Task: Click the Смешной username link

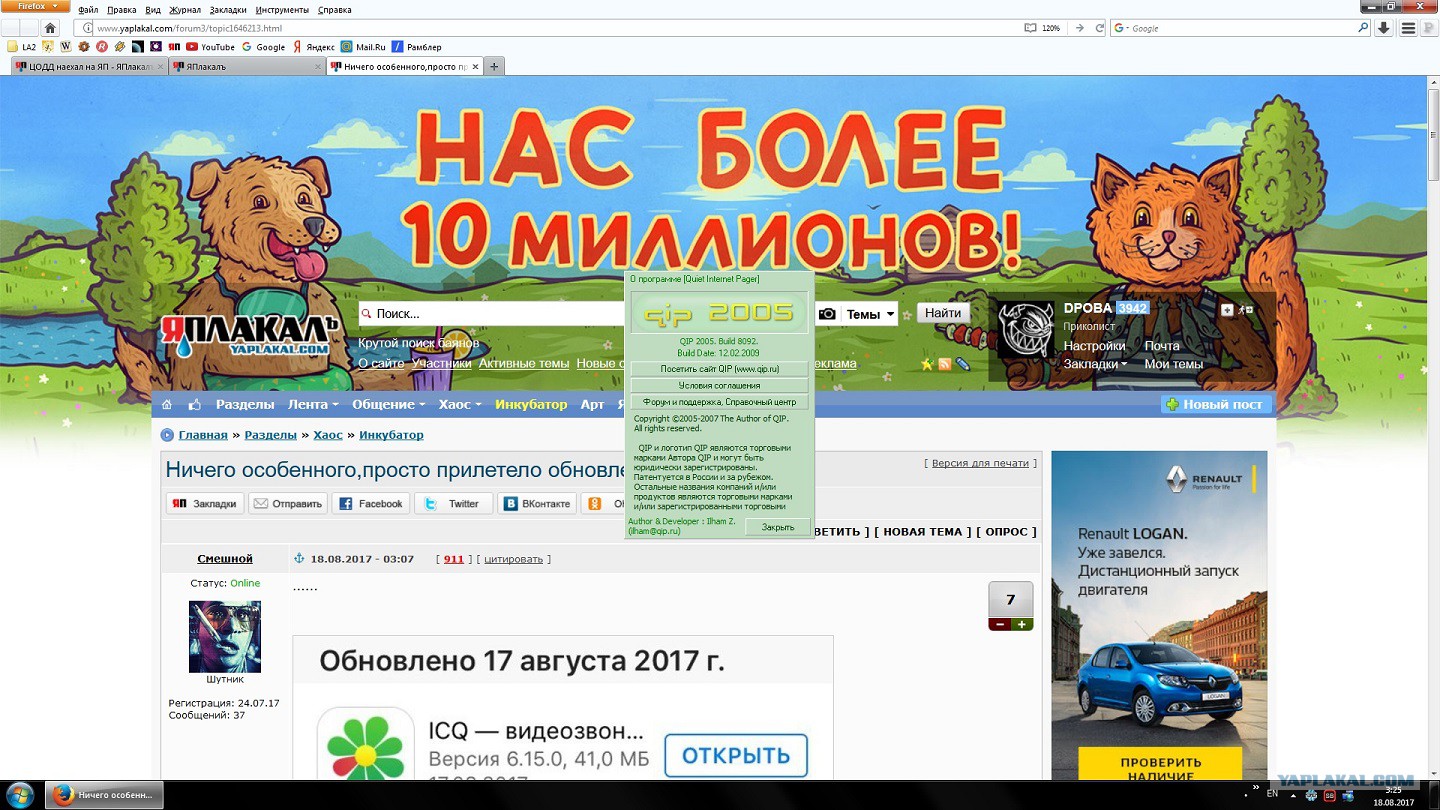Action: [225, 559]
